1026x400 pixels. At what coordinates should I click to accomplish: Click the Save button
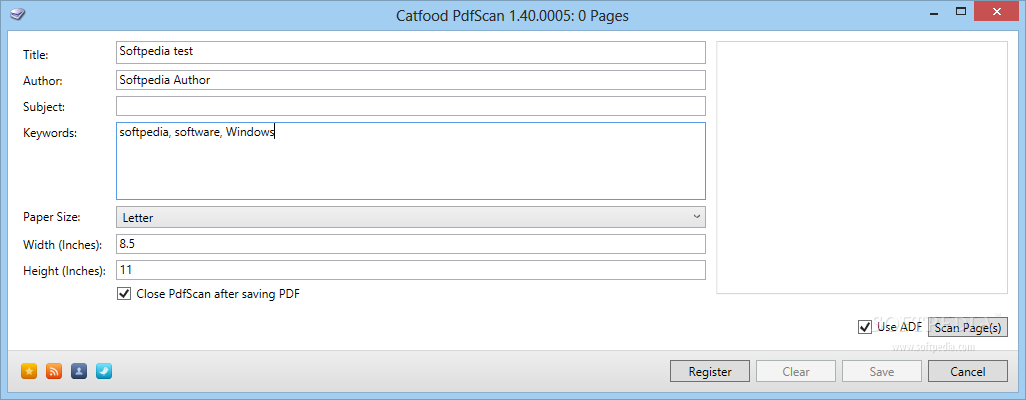(x=881, y=371)
